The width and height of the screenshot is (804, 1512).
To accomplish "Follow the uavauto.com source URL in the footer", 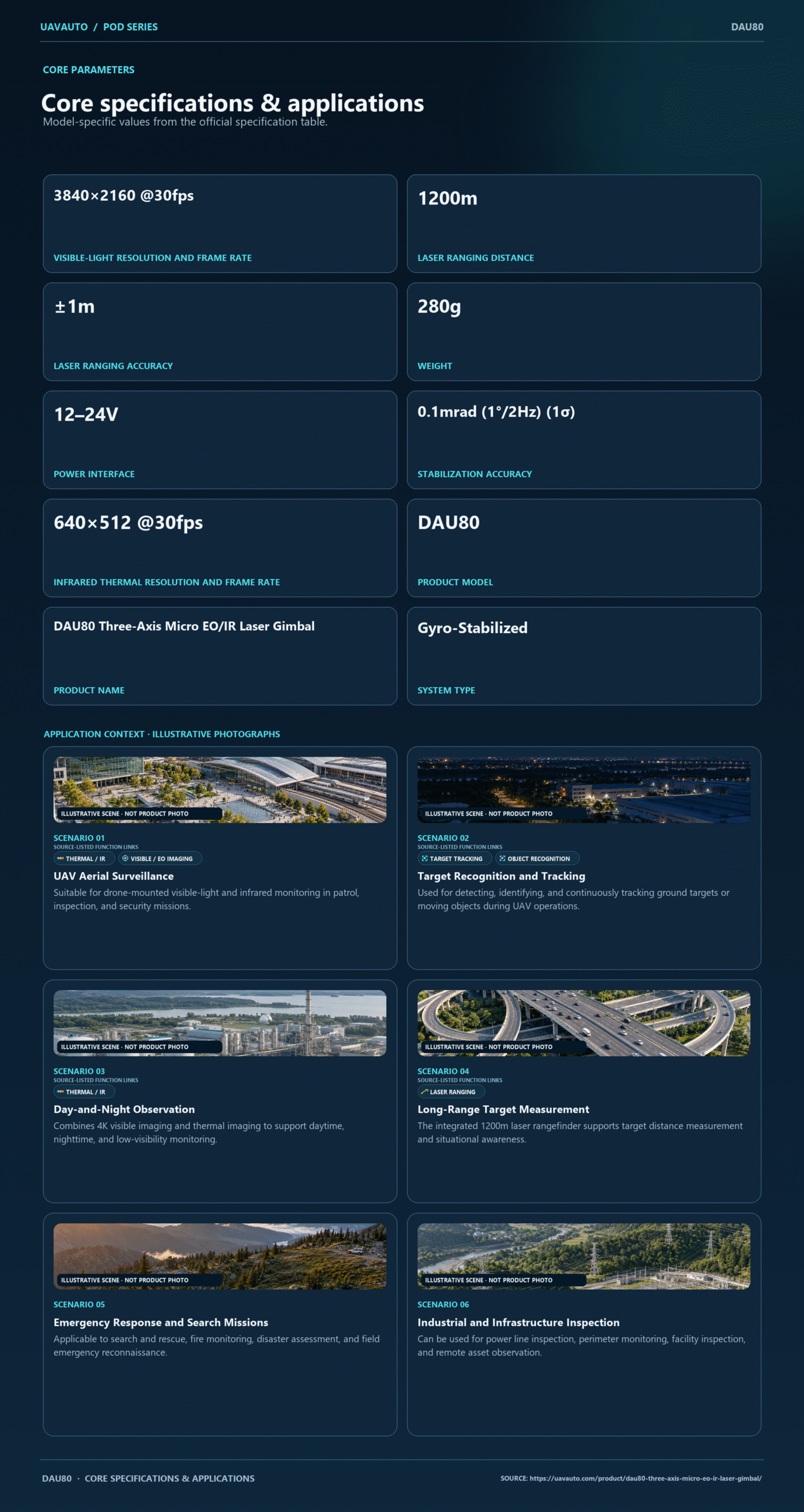I will (x=645, y=1478).
